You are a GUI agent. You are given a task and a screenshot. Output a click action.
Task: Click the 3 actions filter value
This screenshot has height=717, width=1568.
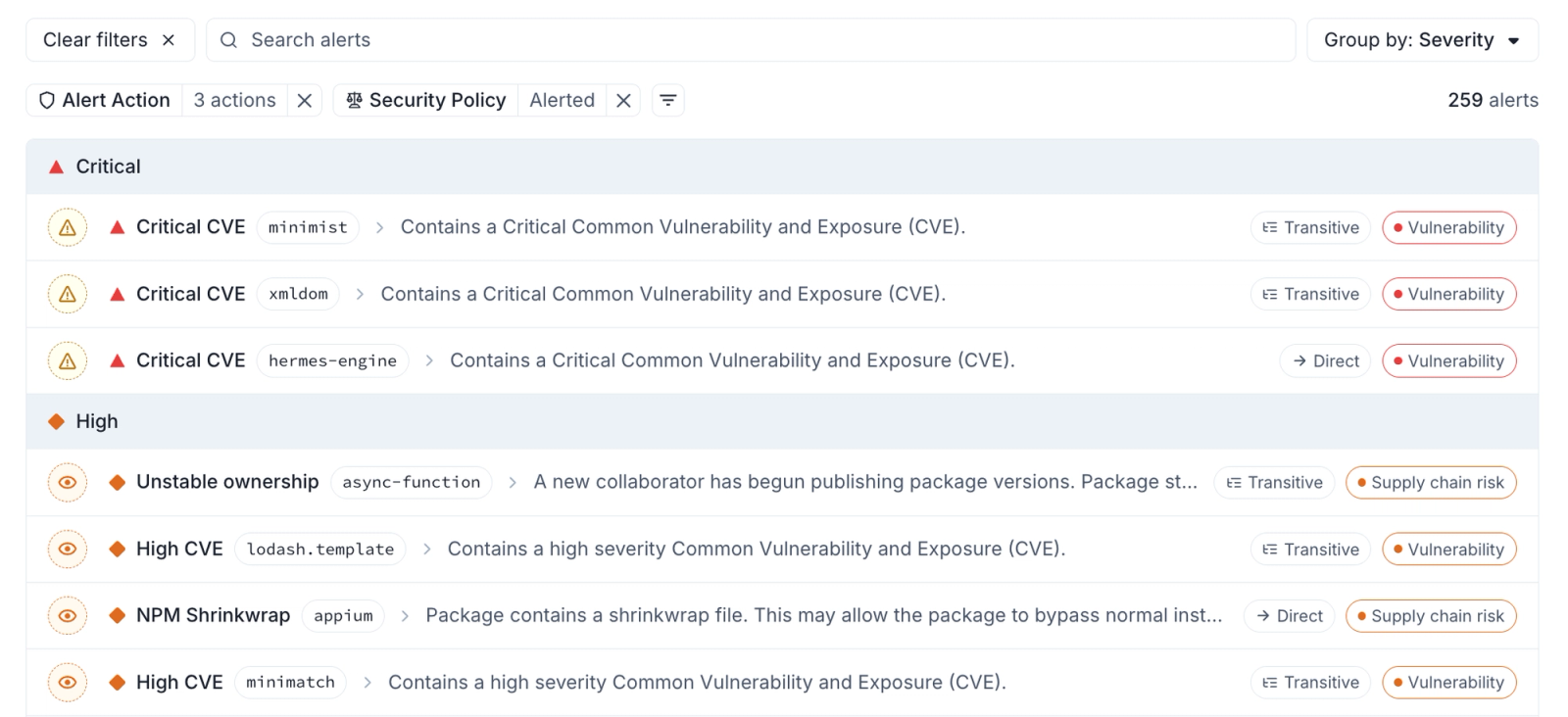point(235,100)
